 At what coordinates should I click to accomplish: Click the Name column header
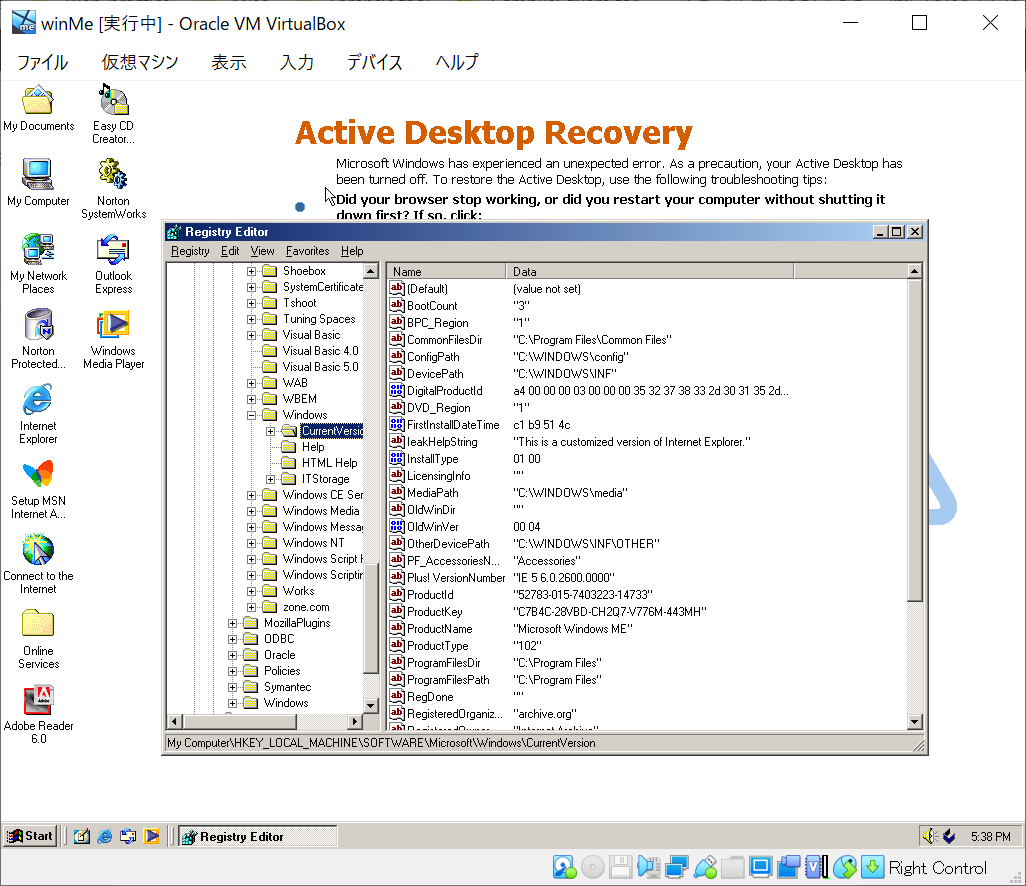click(x=446, y=272)
